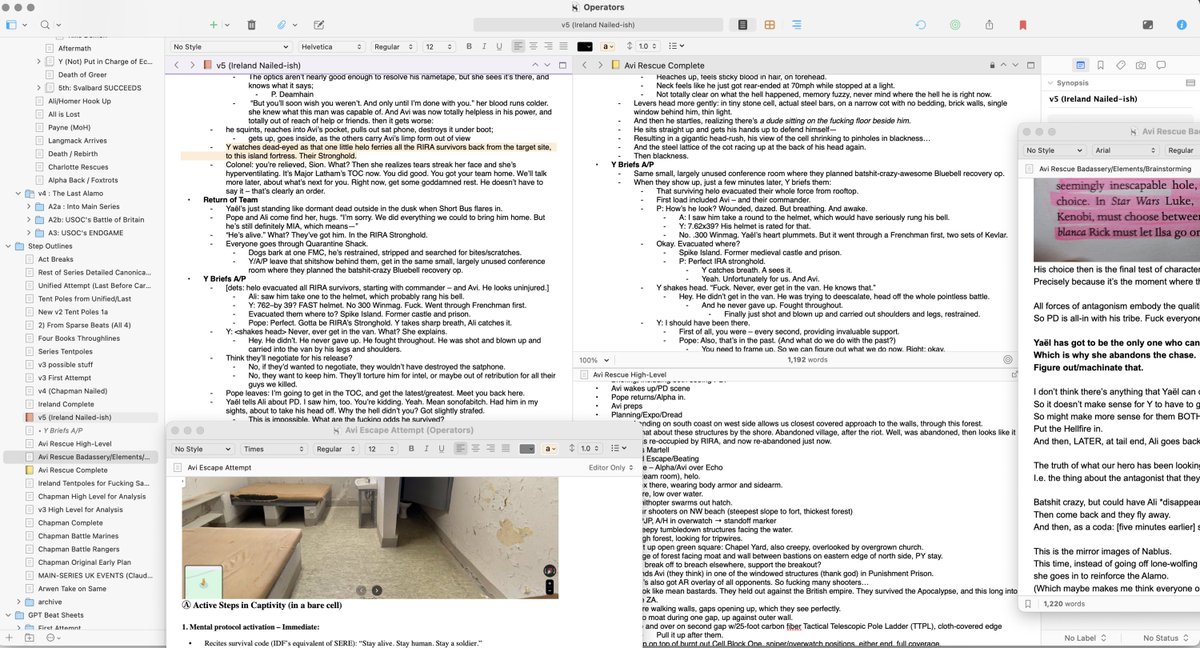Click the Trash icon in main toolbar
Viewport: 1200px width, 648px height.
pos(251,23)
